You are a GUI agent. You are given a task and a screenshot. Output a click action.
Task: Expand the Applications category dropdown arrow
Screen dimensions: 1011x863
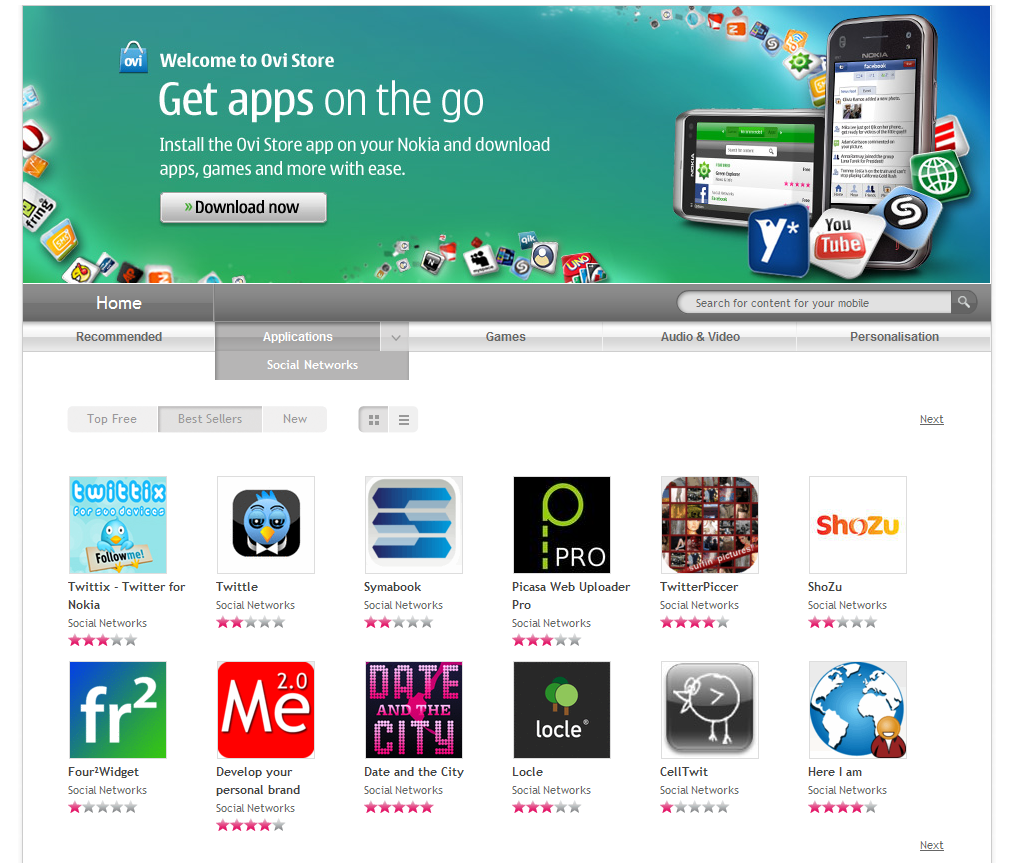[x=395, y=337]
